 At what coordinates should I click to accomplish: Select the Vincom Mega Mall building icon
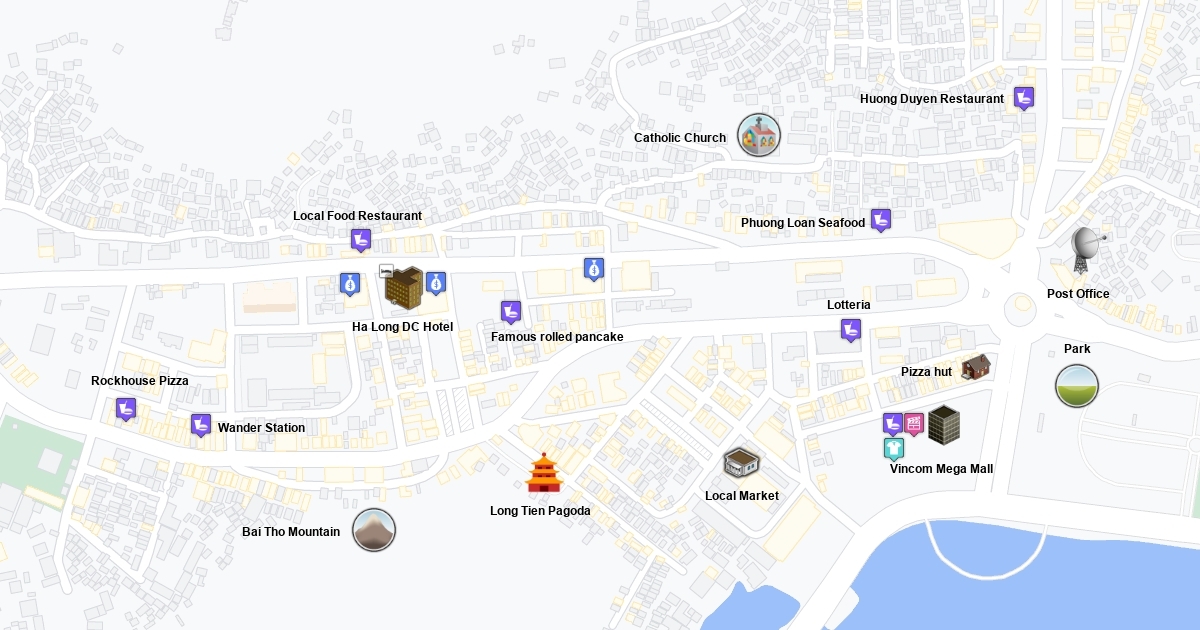coord(944,425)
